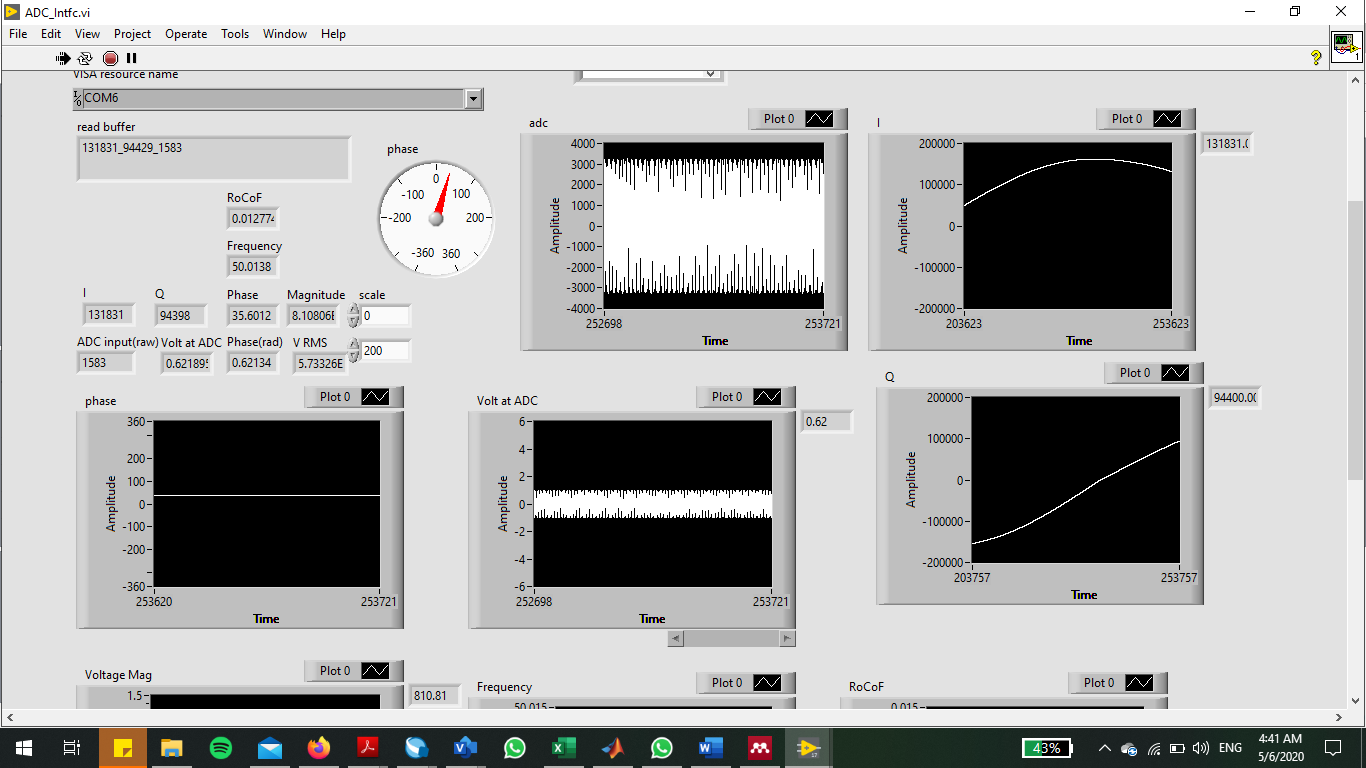
Task: Click phase chart Plot 0 legend icon
Action: 376,396
